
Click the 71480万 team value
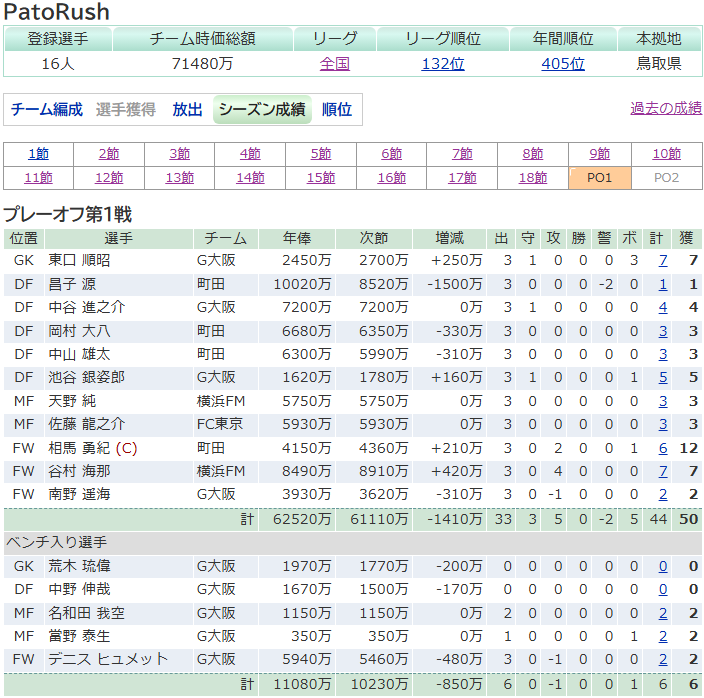point(202,64)
